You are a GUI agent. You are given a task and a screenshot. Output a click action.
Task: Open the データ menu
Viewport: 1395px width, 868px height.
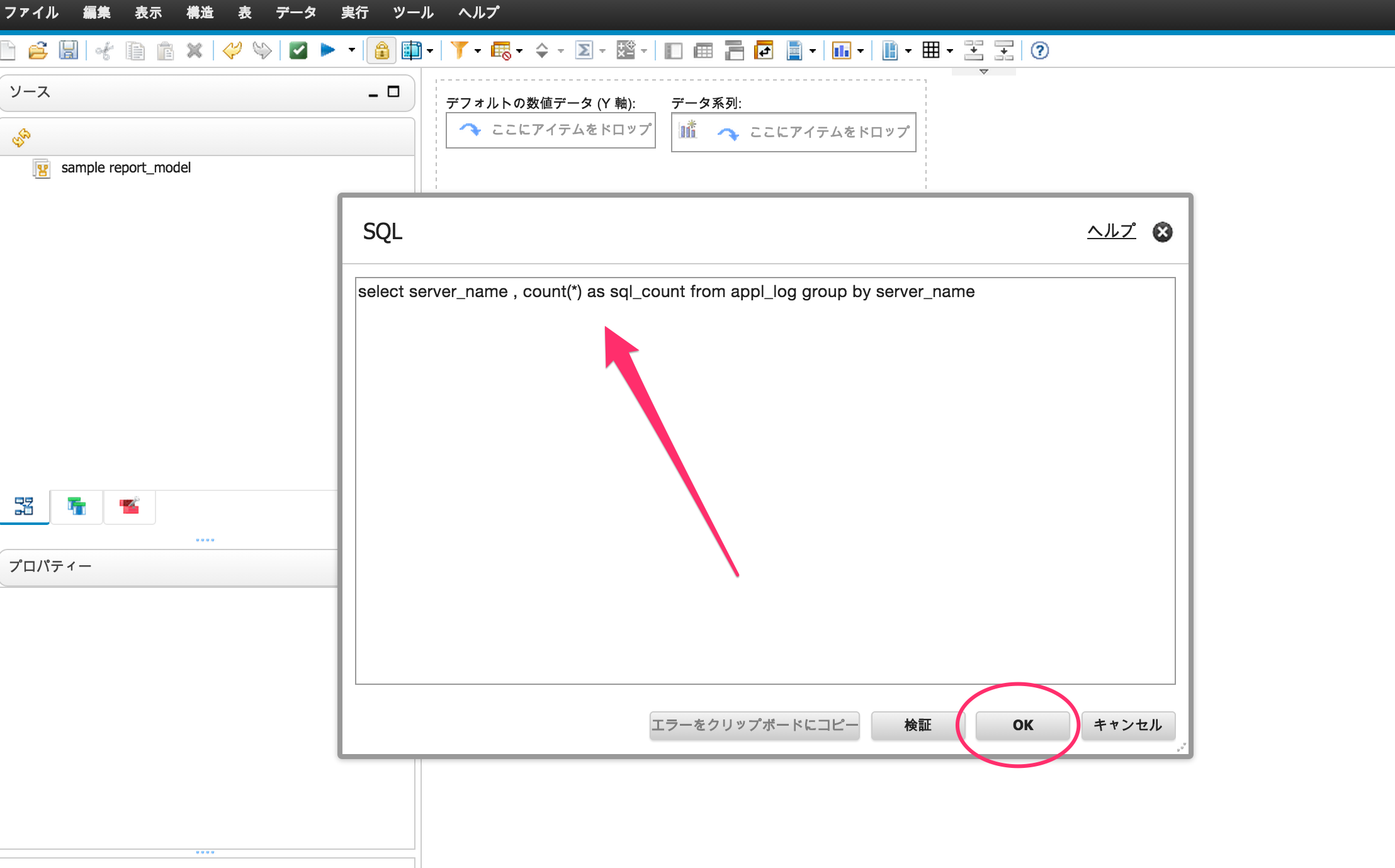pos(295,13)
